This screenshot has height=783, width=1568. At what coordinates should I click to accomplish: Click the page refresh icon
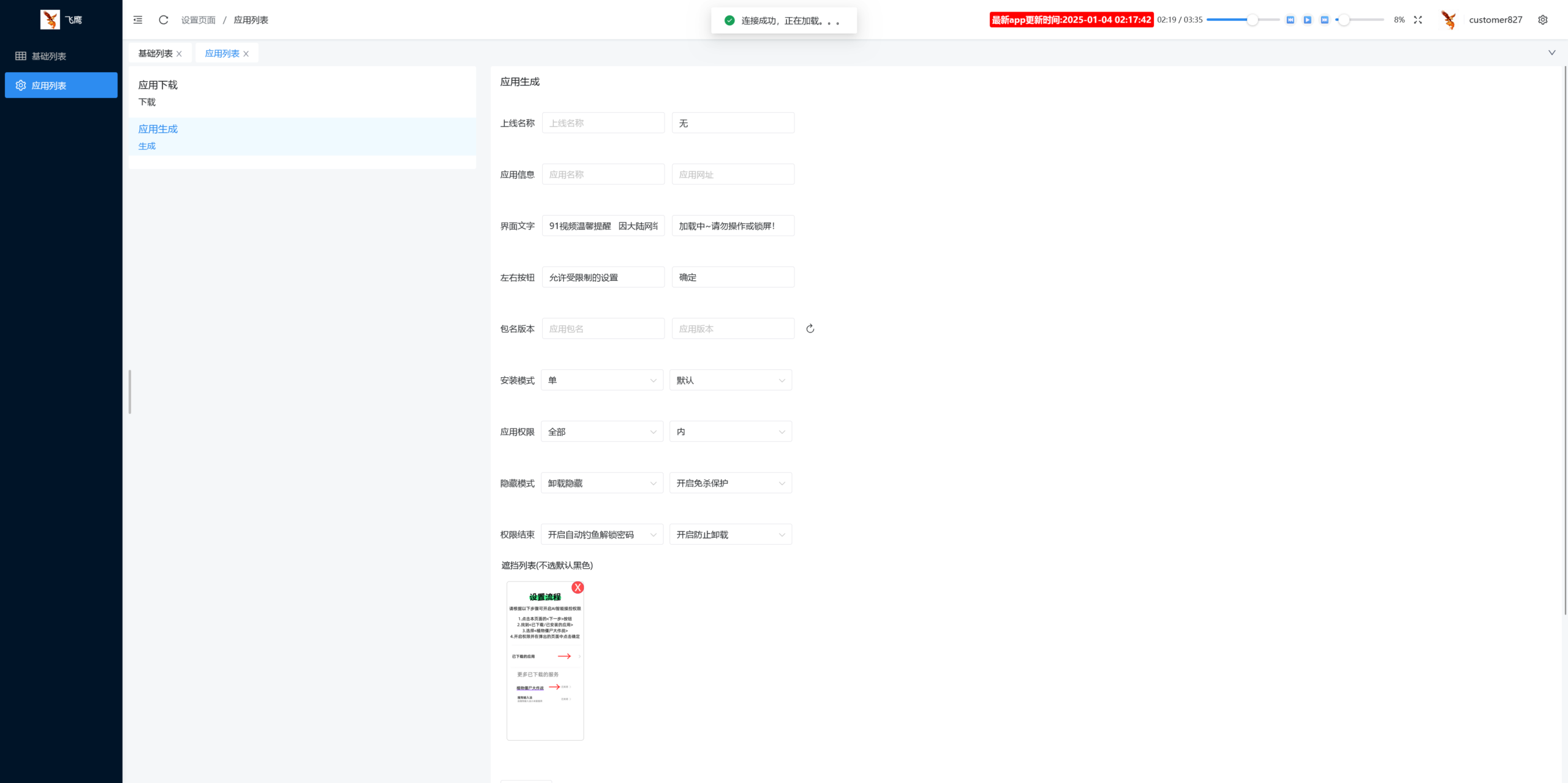[x=164, y=20]
